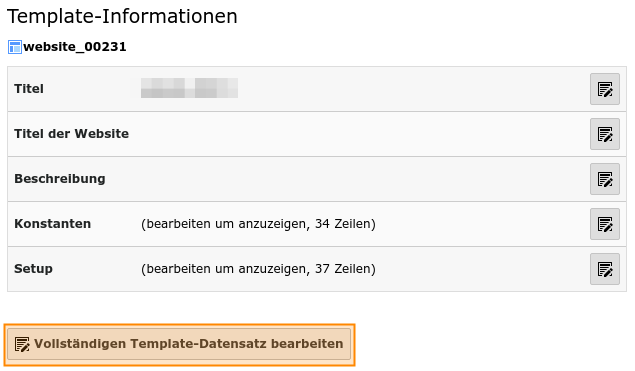Select the Beschreibung row label
Screen dimensions: 635x371
pos(60,179)
